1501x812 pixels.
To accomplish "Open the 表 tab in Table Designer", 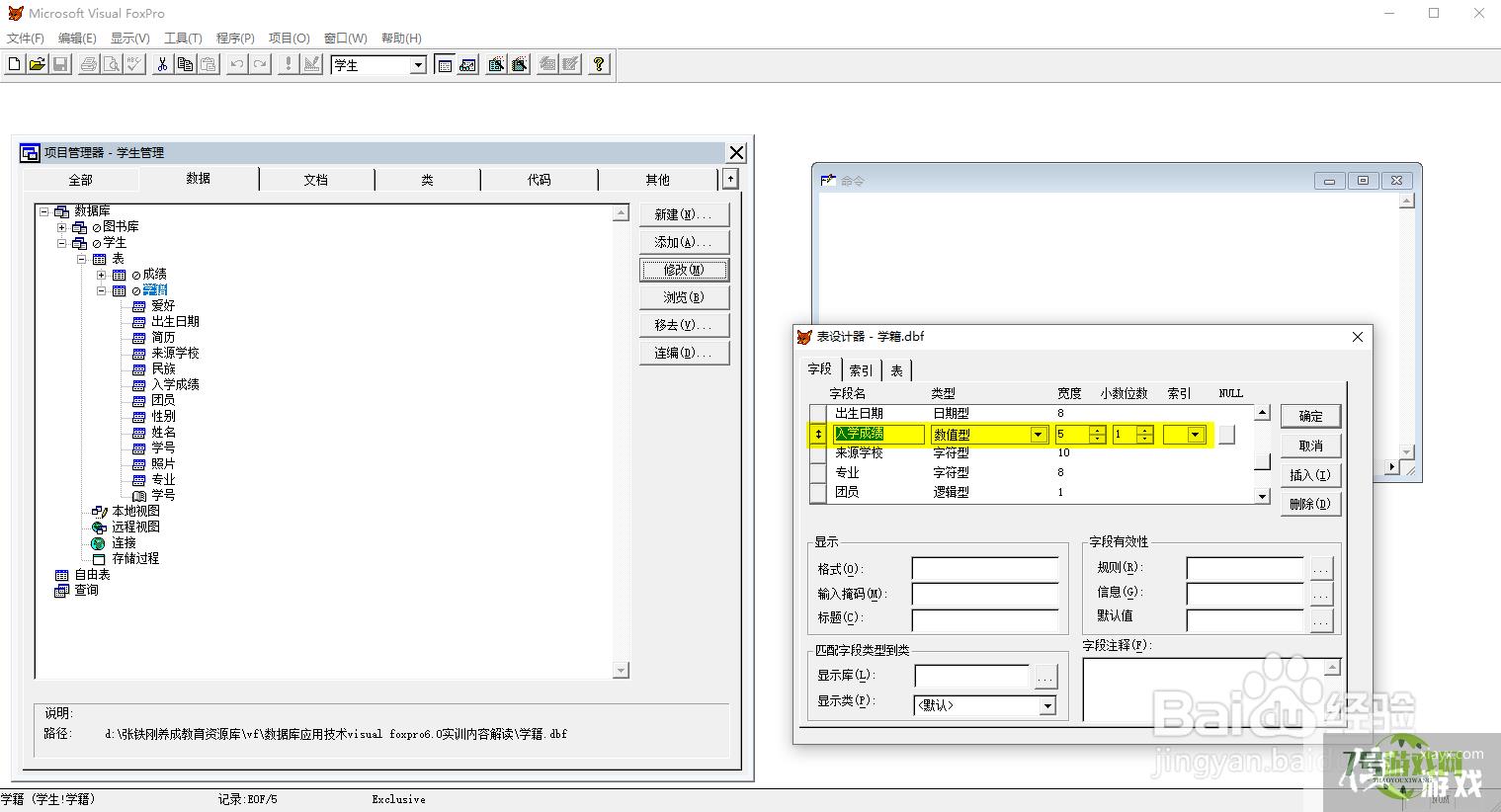I will (896, 370).
